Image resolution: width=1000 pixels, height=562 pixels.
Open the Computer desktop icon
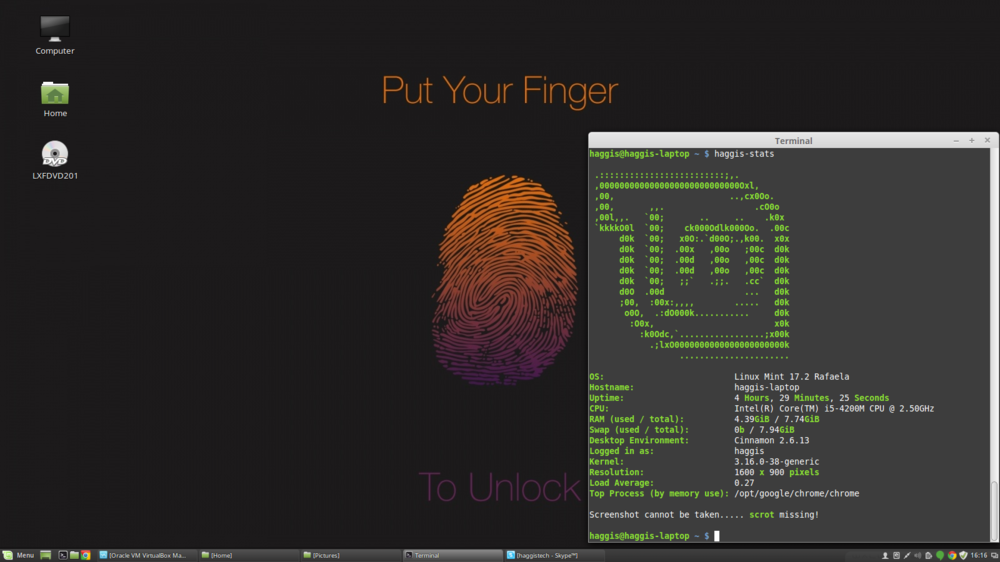point(55,35)
